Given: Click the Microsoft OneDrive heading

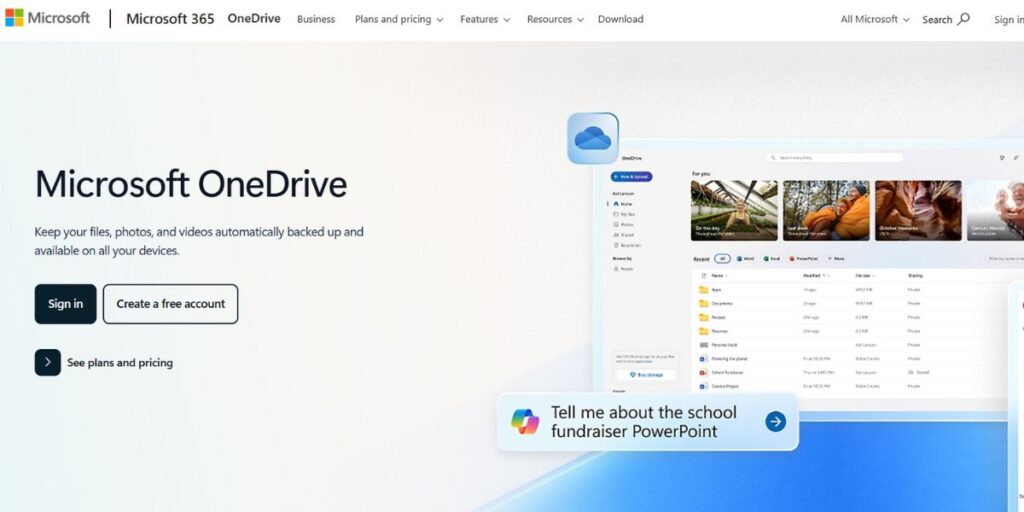Looking at the screenshot, I should 191,184.
